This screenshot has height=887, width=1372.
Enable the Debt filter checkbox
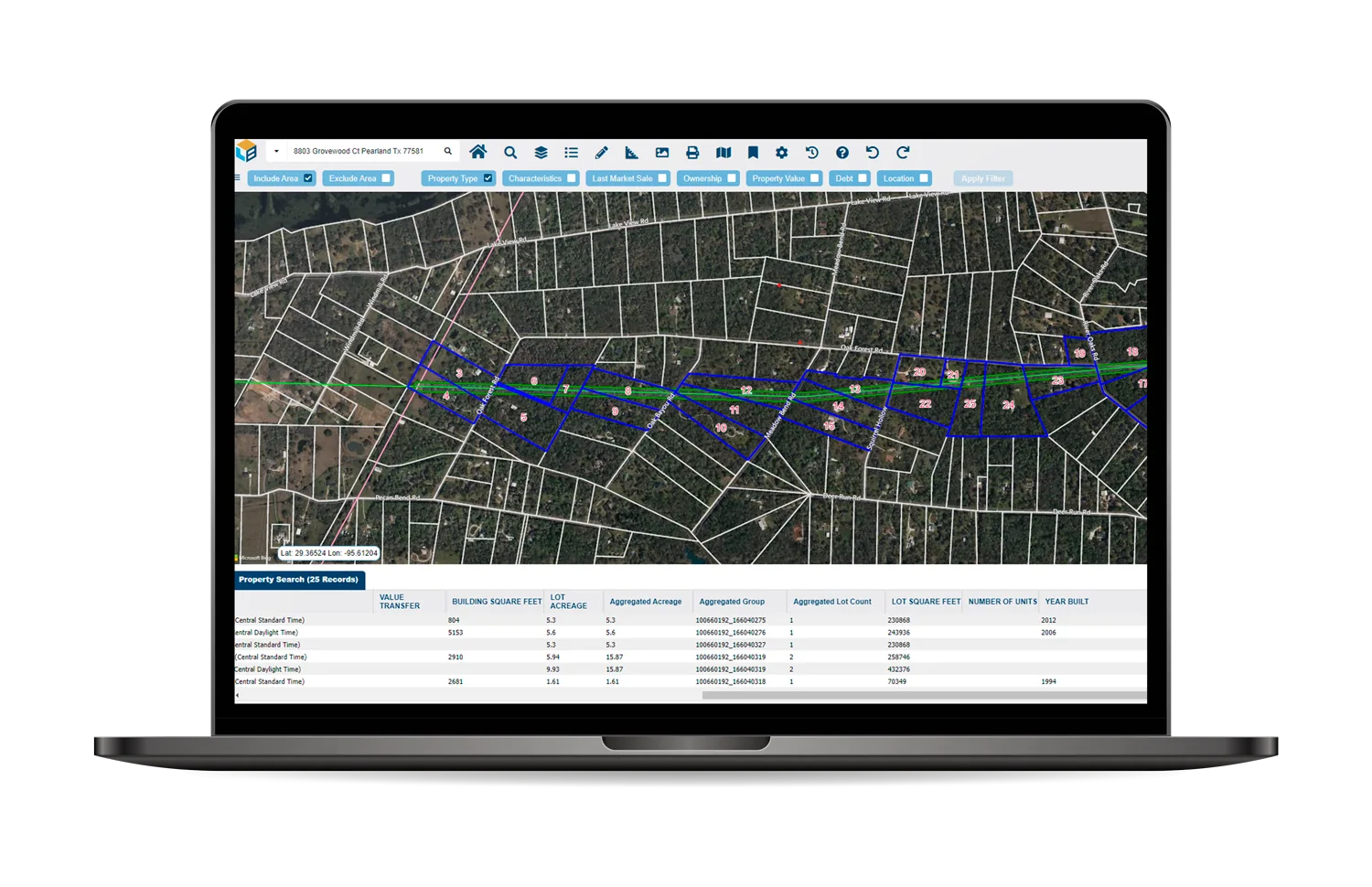pyautogui.click(x=863, y=178)
